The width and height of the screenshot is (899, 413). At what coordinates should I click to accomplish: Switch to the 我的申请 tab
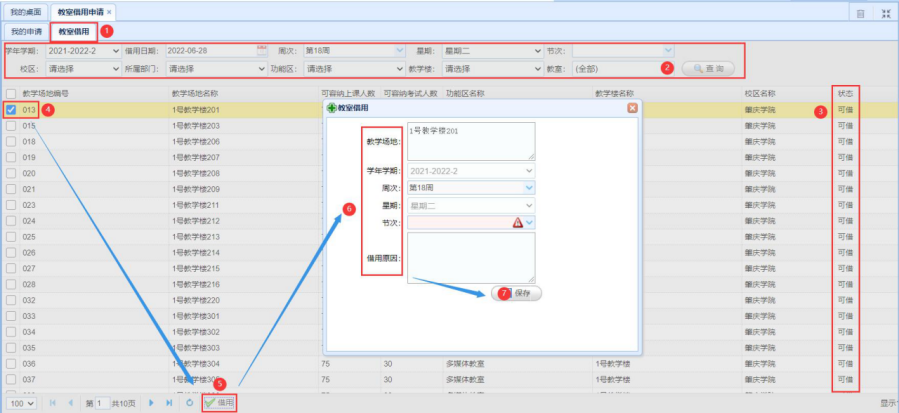pos(26,31)
